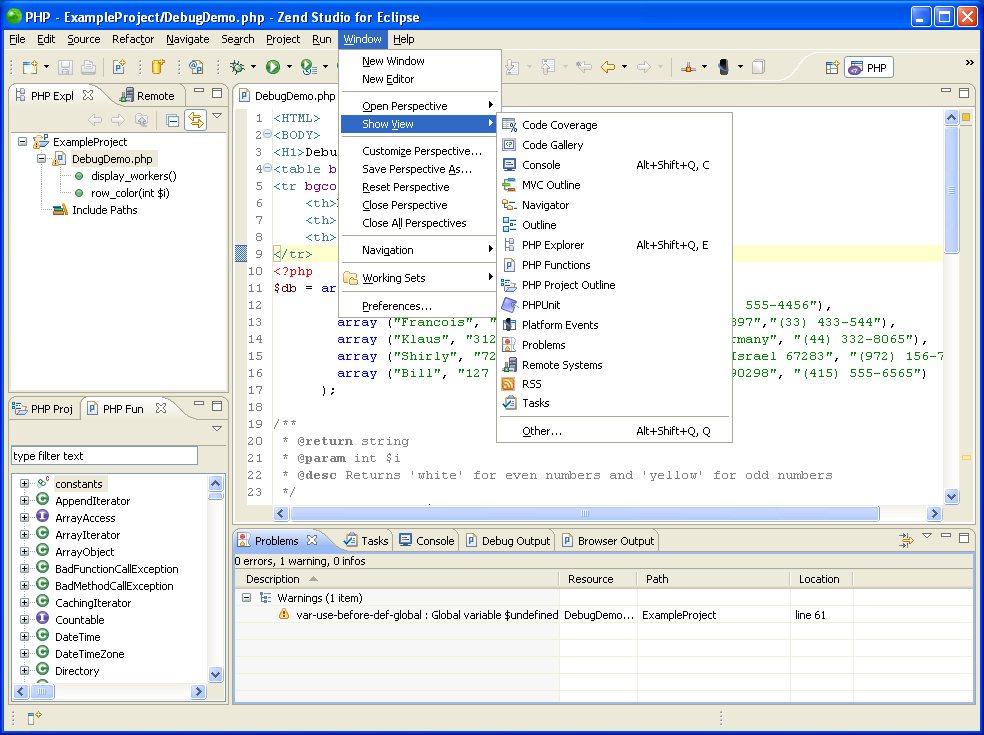
Task: Click the type filter text field
Action: click(x=104, y=456)
